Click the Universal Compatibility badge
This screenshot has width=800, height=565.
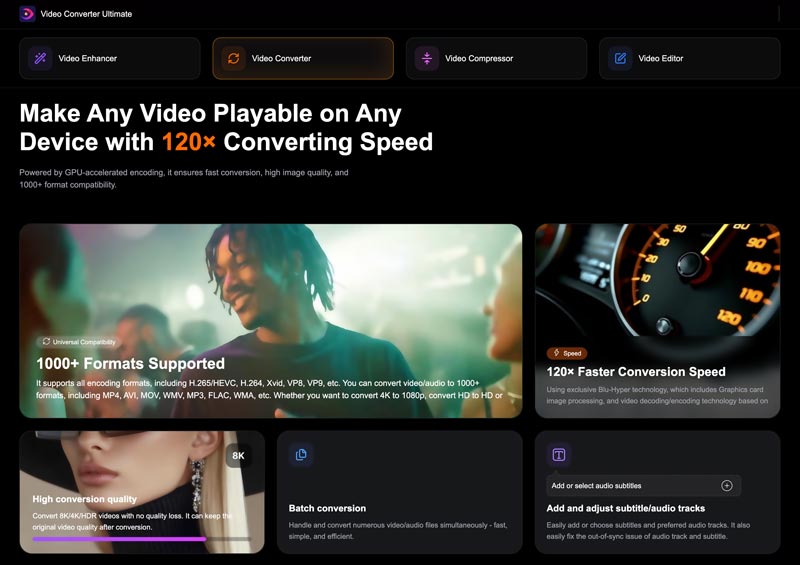coord(79,341)
